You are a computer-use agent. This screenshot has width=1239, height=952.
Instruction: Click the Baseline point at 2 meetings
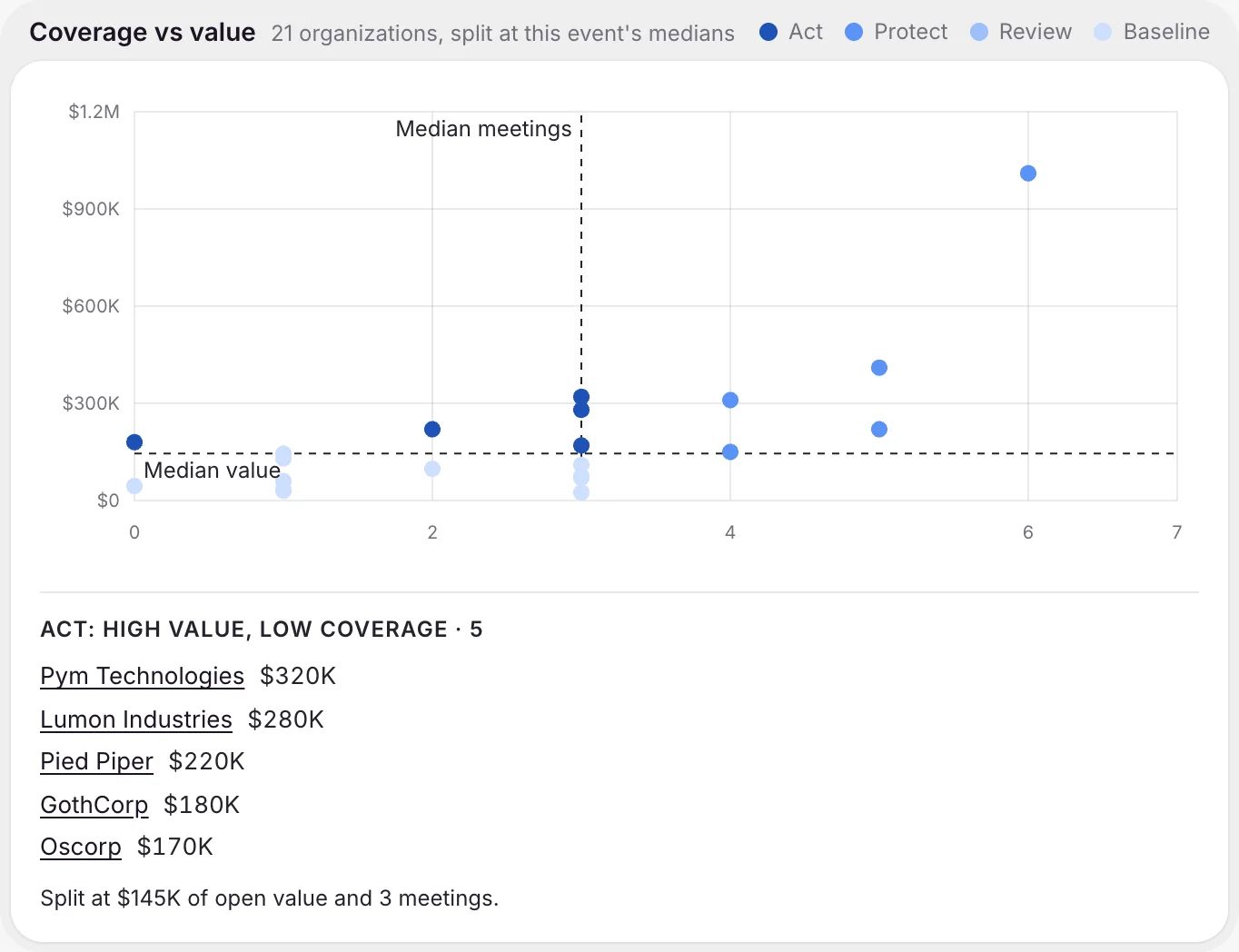(432, 469)
